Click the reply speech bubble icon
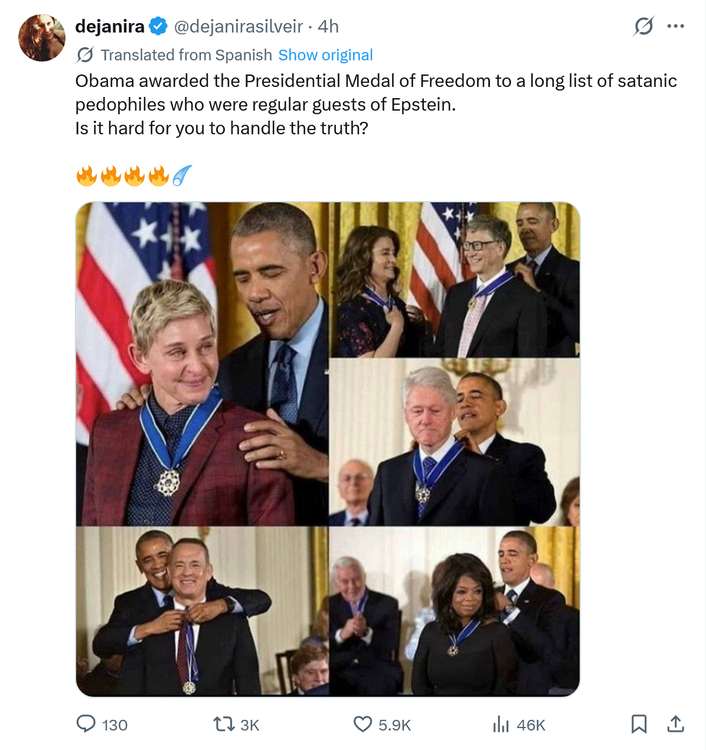This screenshot has width=706, height=750. click(87, 724)
